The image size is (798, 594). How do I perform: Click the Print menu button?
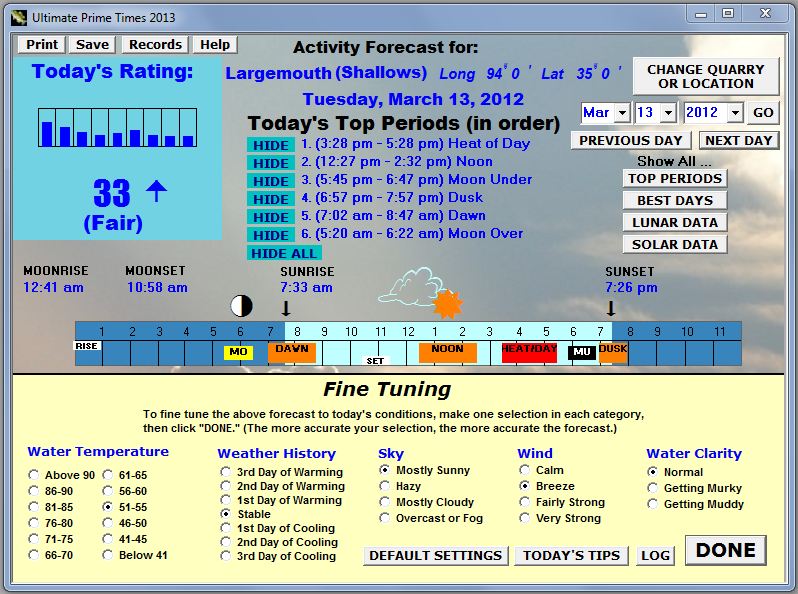[x=42, y=45]
